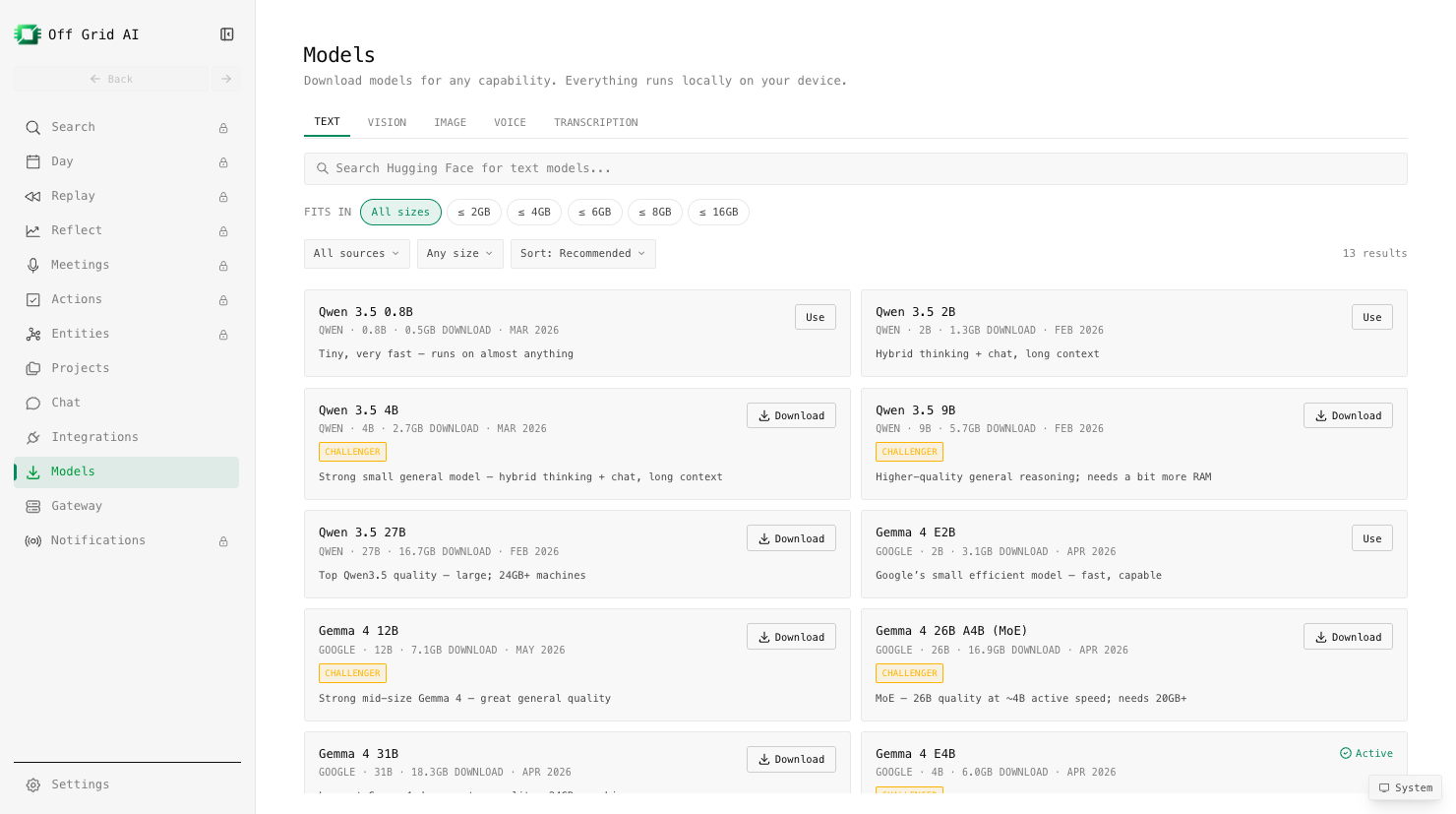Filter models fitting in ≤ 8GB

[x=655, y=212]
